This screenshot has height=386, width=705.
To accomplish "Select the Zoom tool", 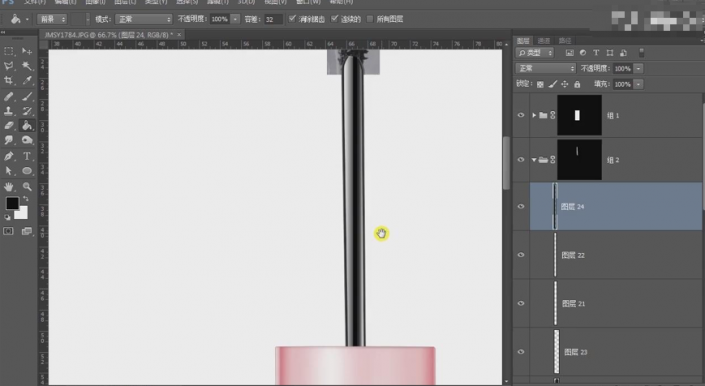I will click(x=27, y=186).
